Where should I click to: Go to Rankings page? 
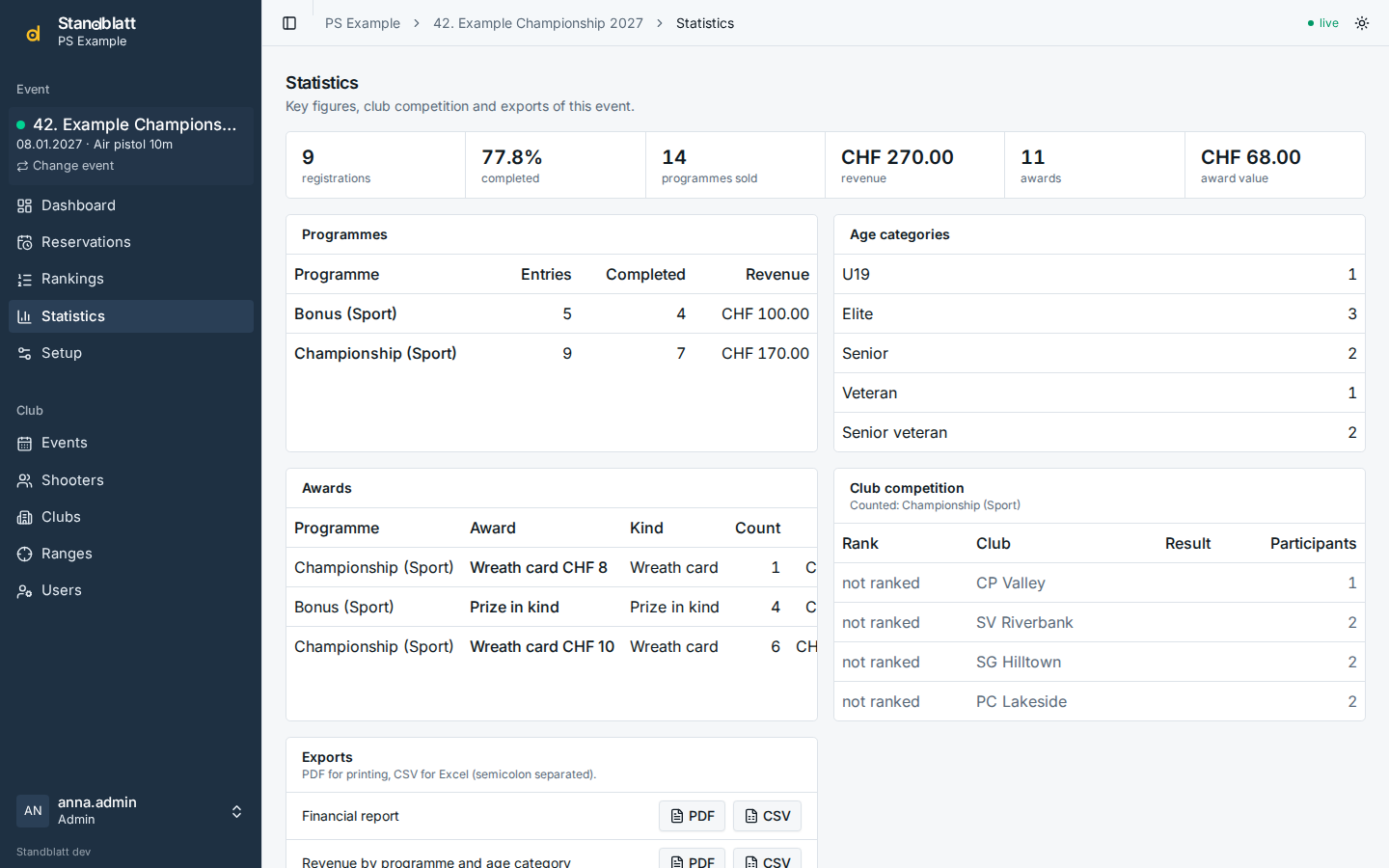pyautogui.click(x=131, y=279)
